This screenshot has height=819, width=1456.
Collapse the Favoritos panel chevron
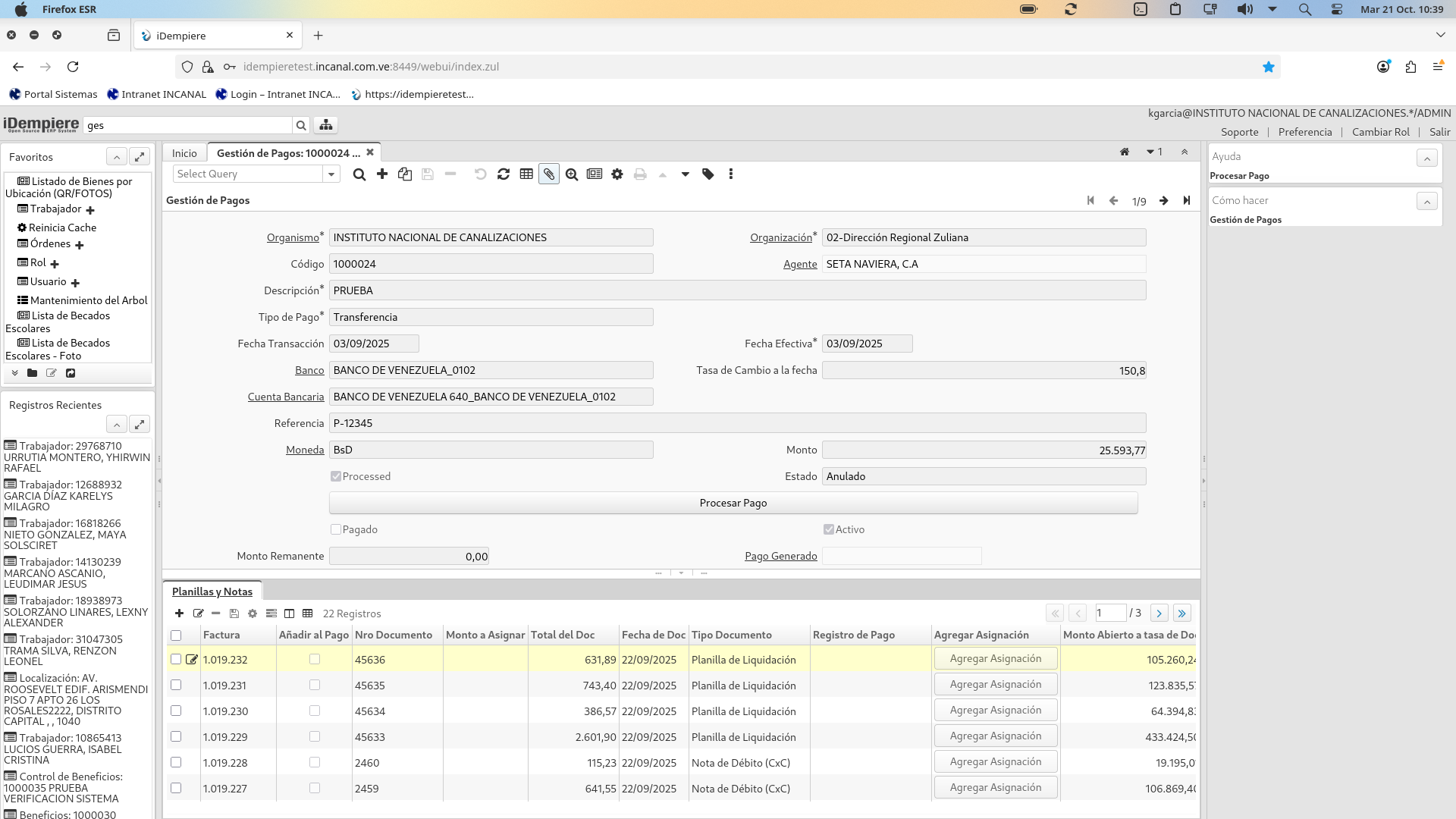(x=117, y=157)
